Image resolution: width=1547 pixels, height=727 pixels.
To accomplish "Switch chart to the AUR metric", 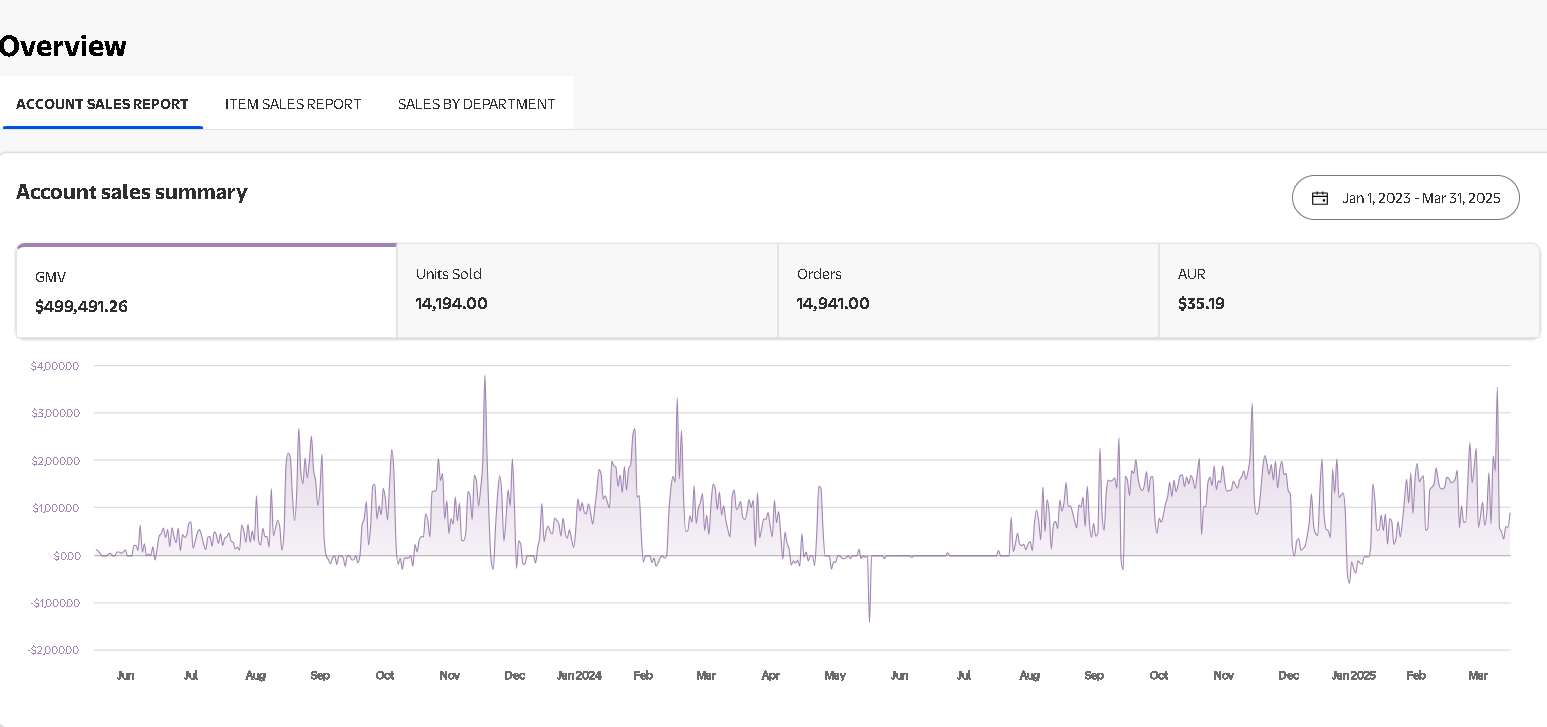I will point(1349,291).
